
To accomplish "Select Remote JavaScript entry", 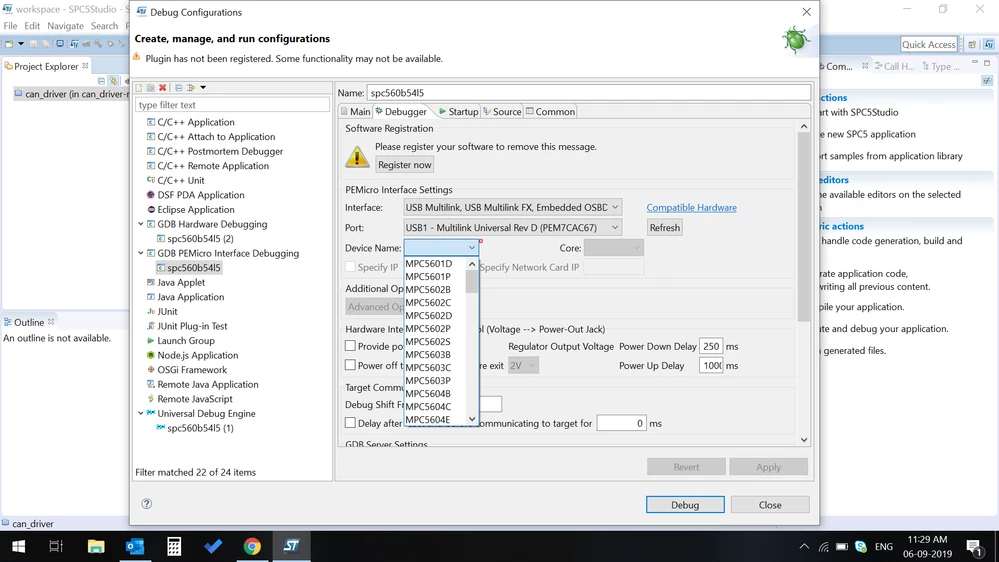I will [194, 399].
